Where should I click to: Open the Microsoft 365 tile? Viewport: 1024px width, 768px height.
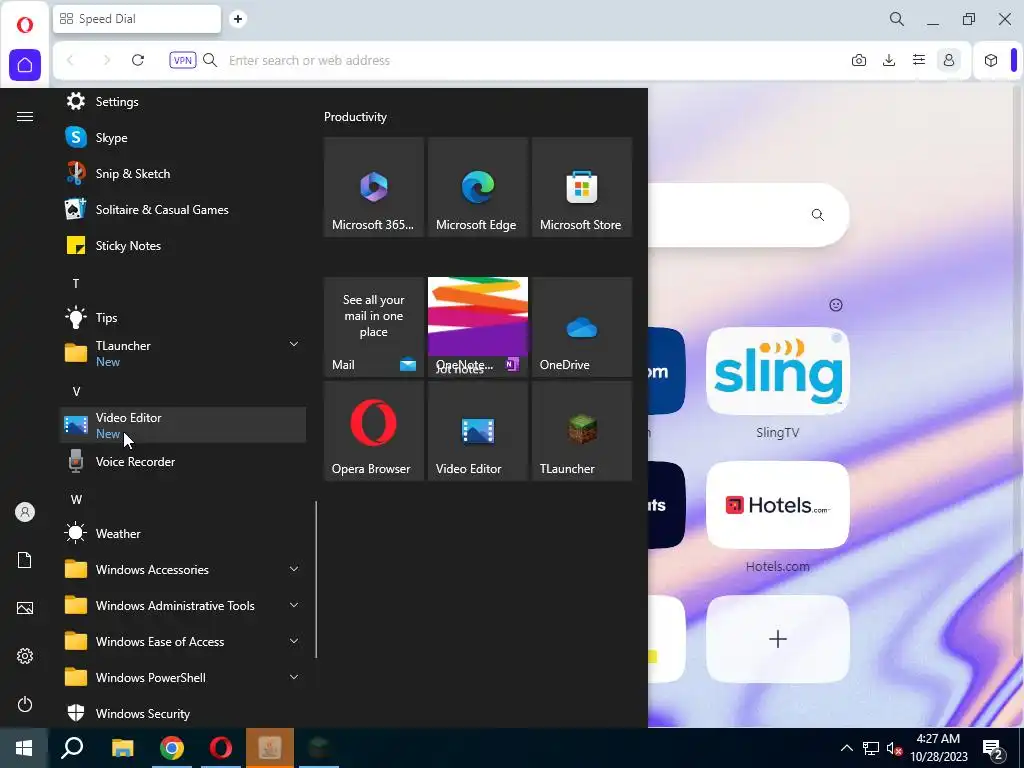[374, 187]
